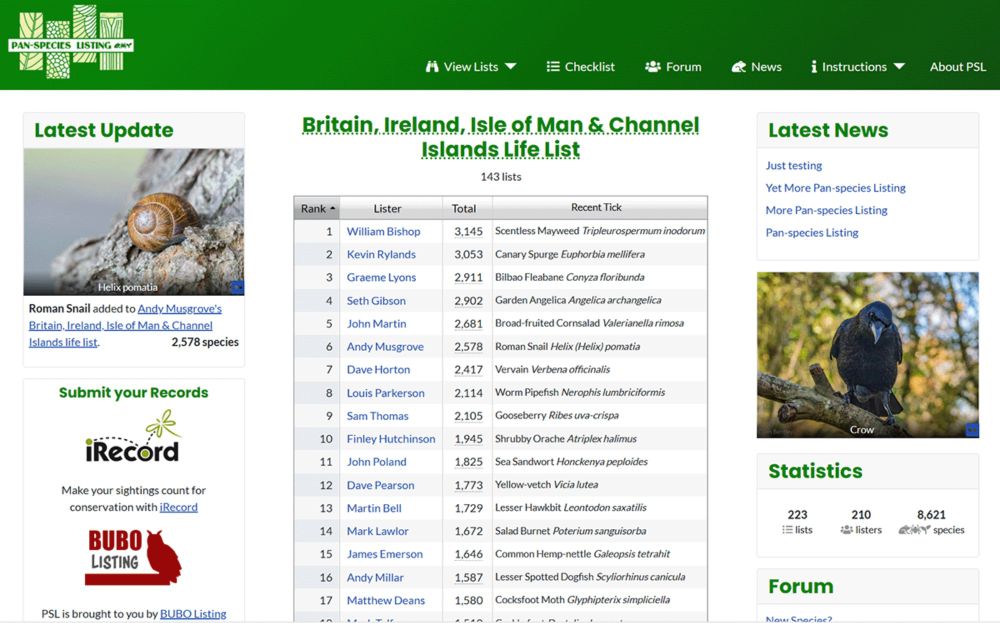Follow the iRecord text link

coord(179,507)
